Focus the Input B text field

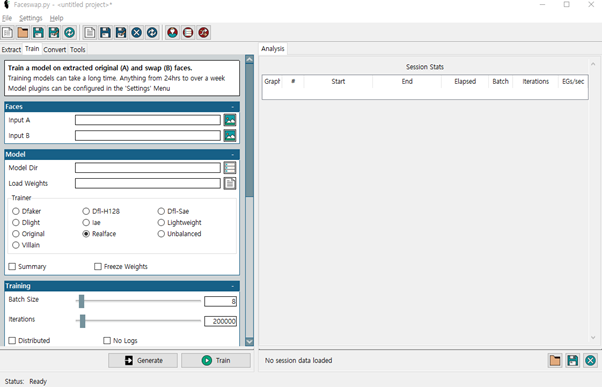[x=148, y=136]
